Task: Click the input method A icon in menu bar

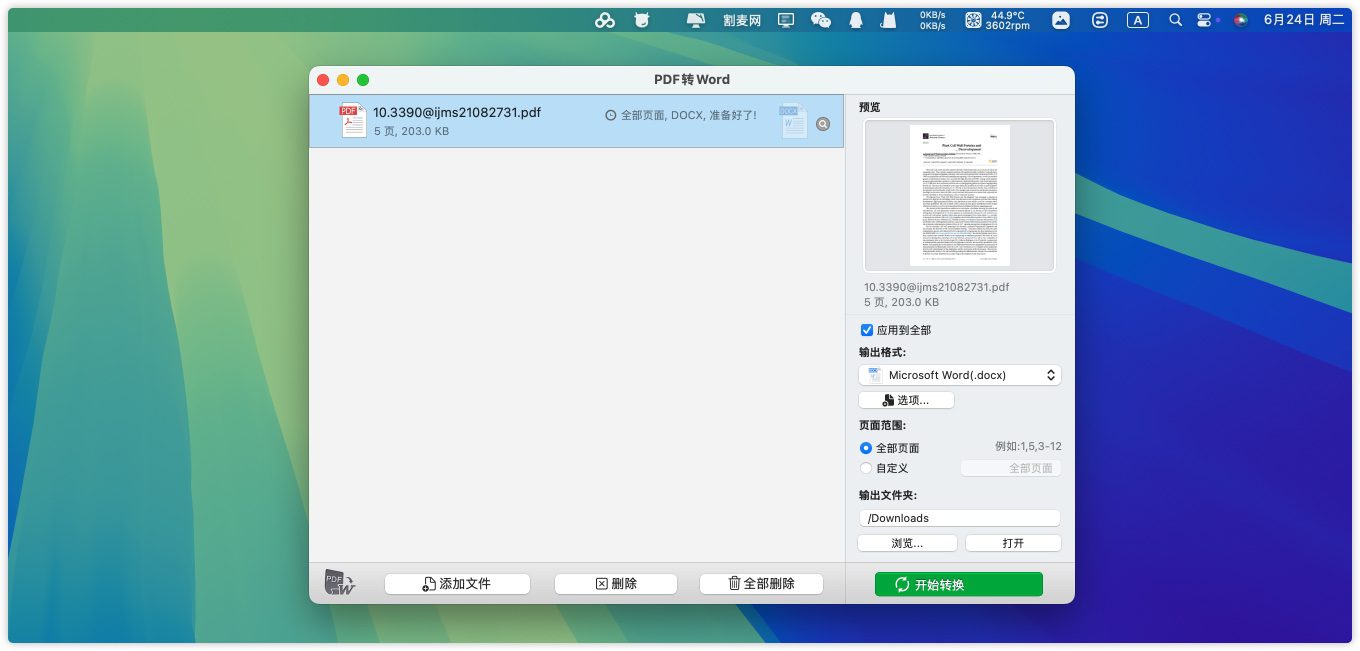Action: click(1138, 20)
